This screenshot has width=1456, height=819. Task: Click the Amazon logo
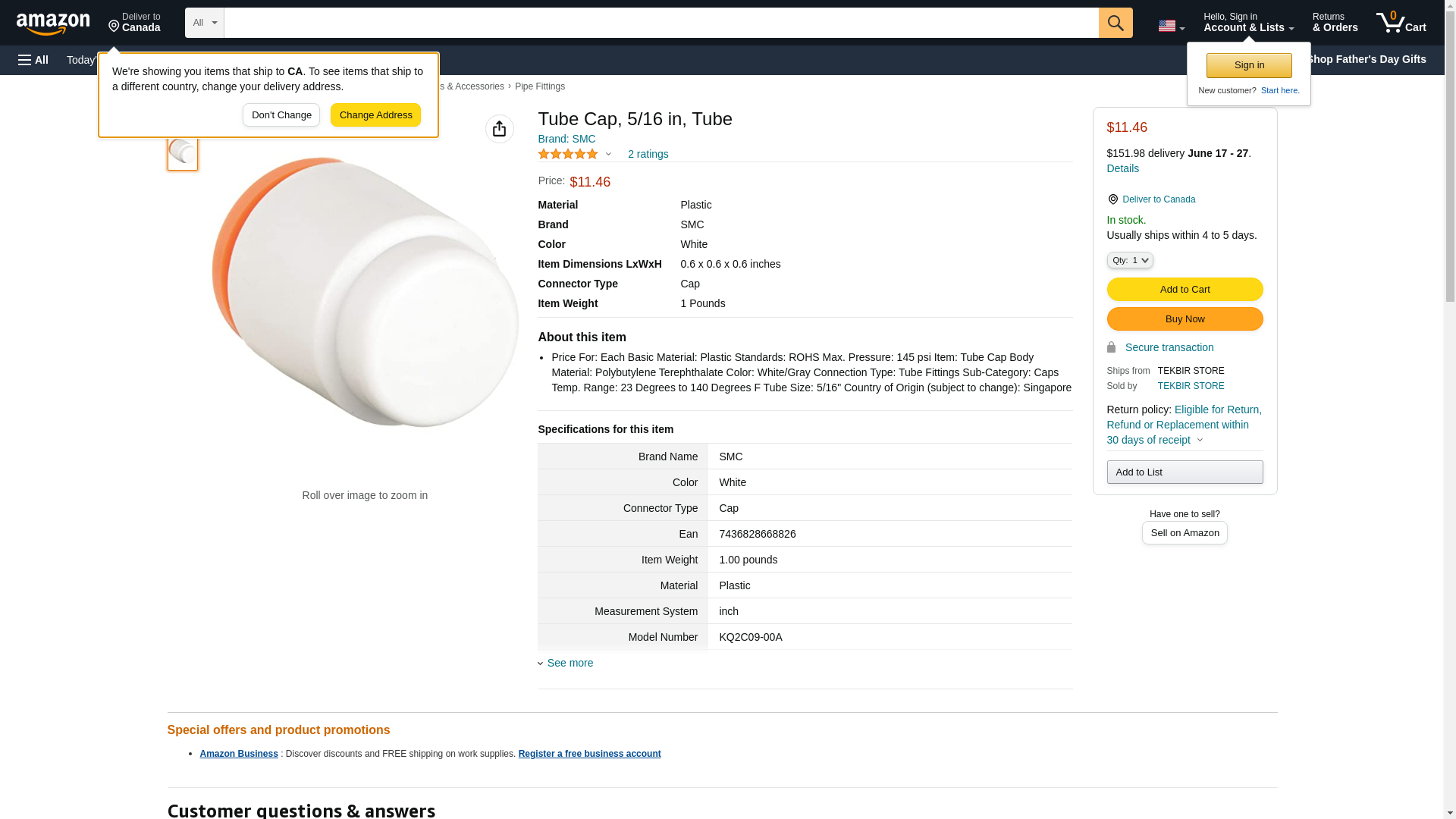(53, 24)
